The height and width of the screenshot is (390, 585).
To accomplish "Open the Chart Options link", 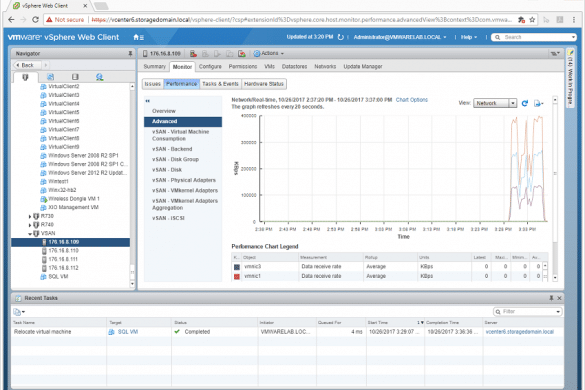I will [412, 100].
